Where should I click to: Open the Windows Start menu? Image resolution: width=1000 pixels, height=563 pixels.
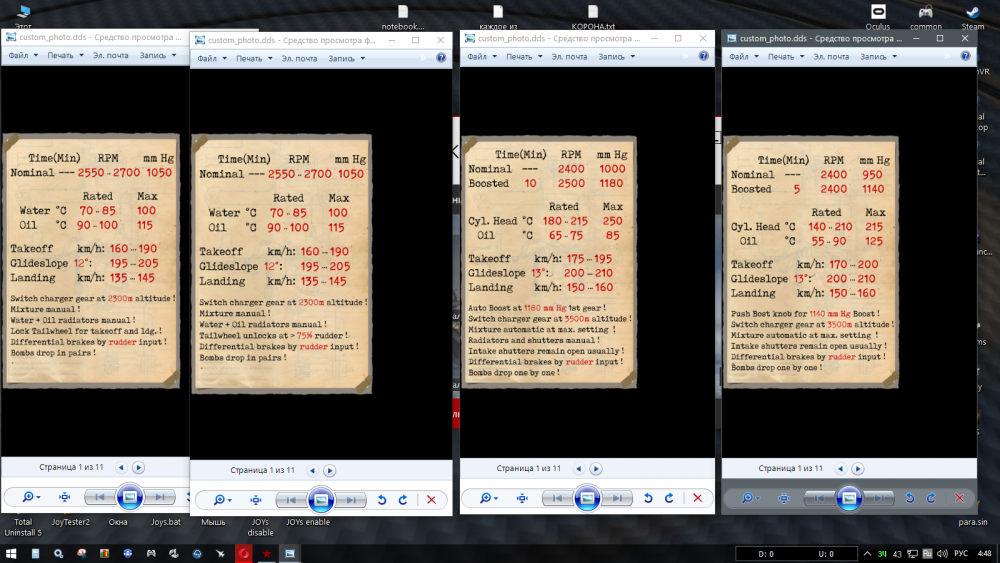click(11, 553)
